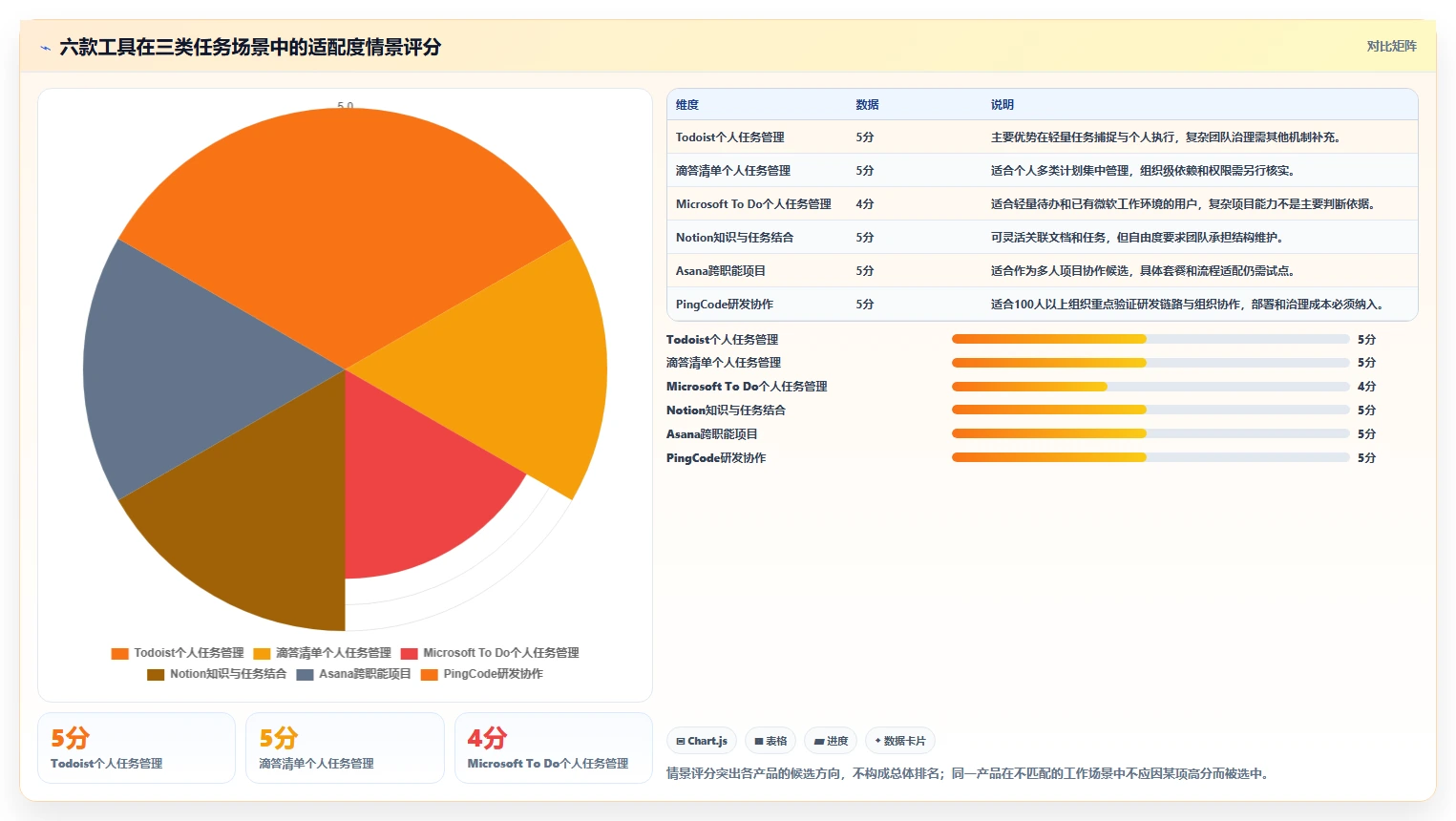Click the description 适合作为多人项目协作候选
Screen dimensions: 1456x821
pyautogui.click(x=1145, y=271)
